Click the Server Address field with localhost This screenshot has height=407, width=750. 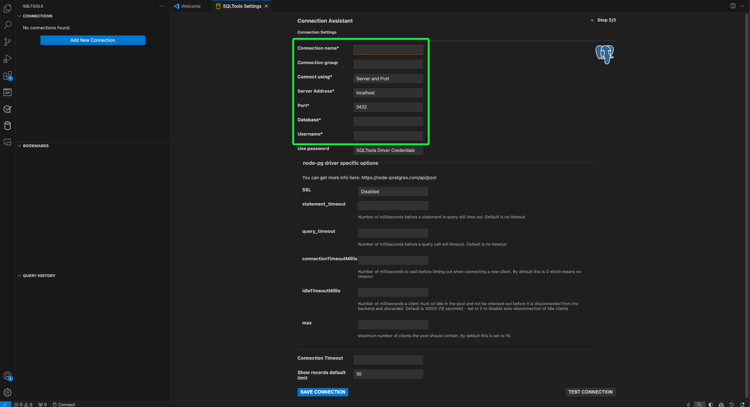point(388,93)
